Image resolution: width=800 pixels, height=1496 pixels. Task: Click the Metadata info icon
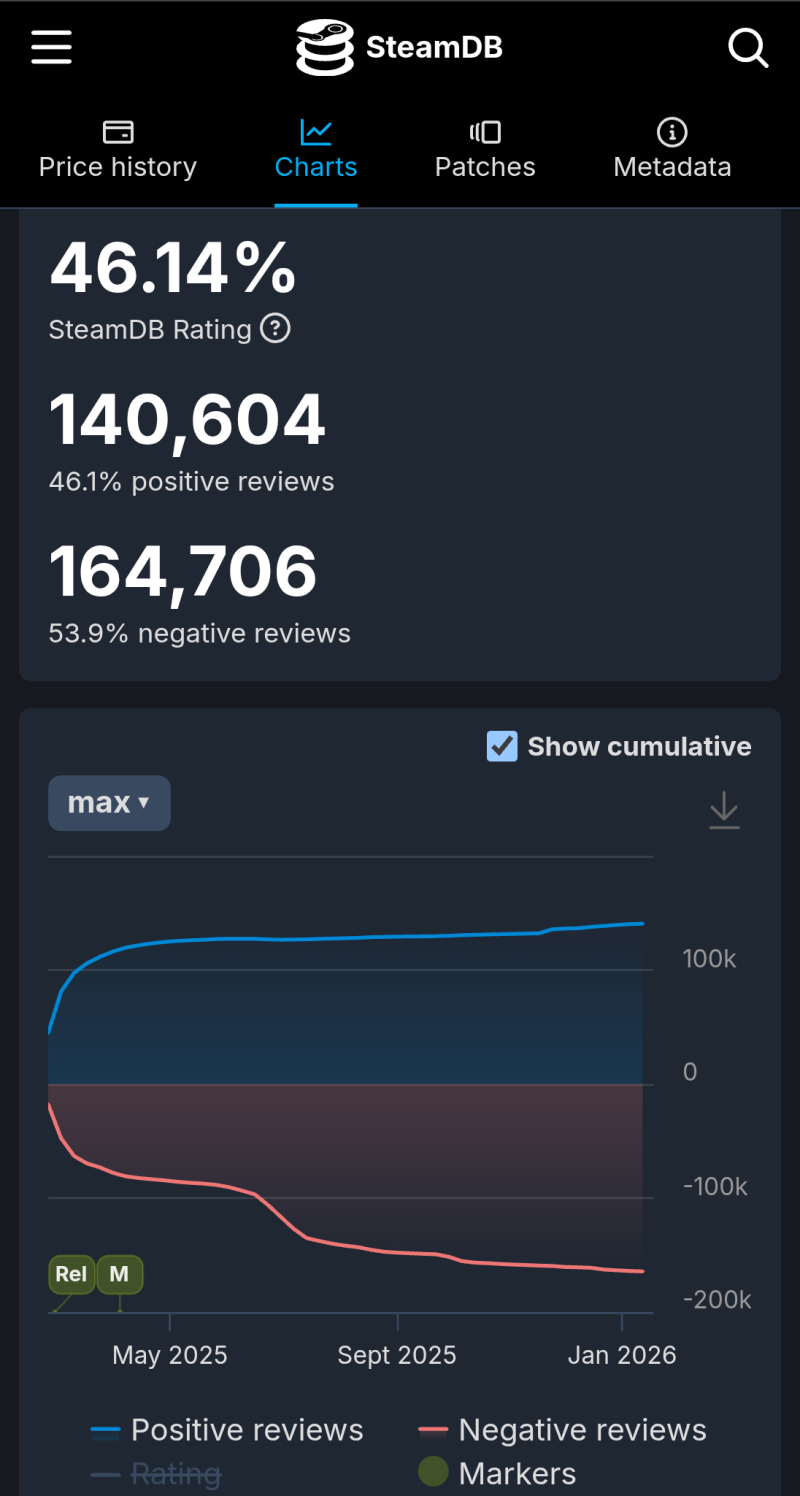click(x=672, y=132)
